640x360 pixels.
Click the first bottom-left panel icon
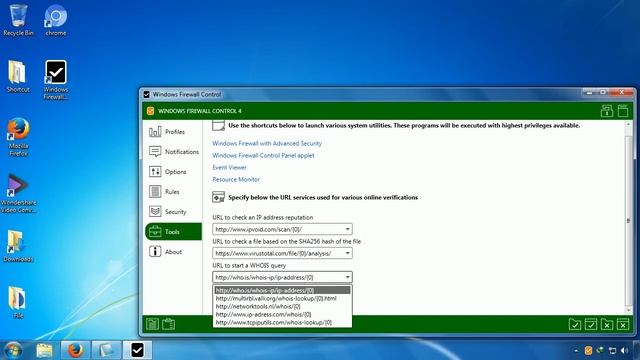point(152,324)
